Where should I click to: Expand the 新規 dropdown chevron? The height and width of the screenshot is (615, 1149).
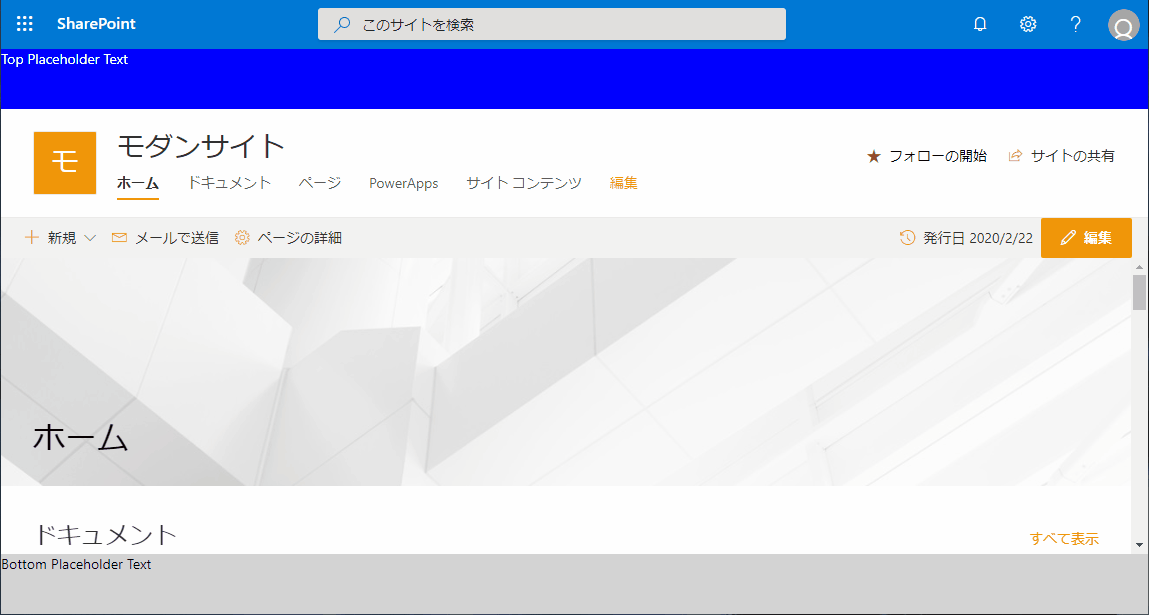click(x=90, y=238)
